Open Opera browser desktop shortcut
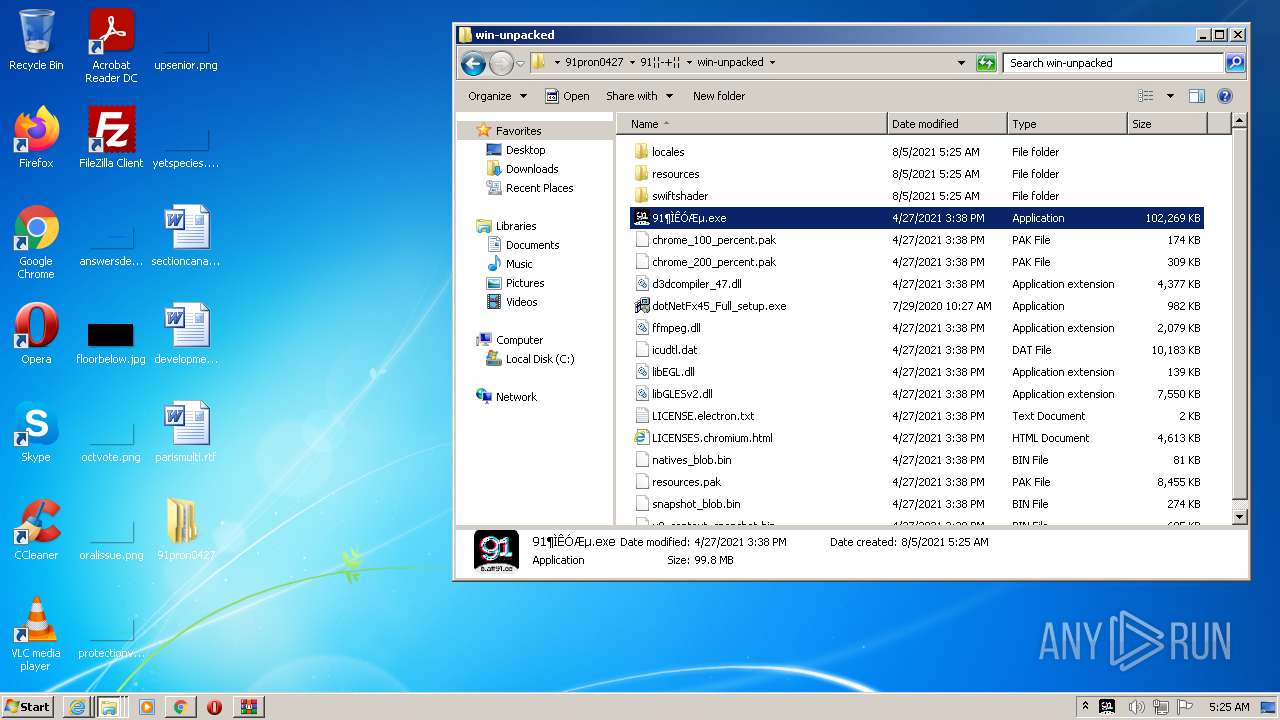1280x720 pixels. [36, 333]
